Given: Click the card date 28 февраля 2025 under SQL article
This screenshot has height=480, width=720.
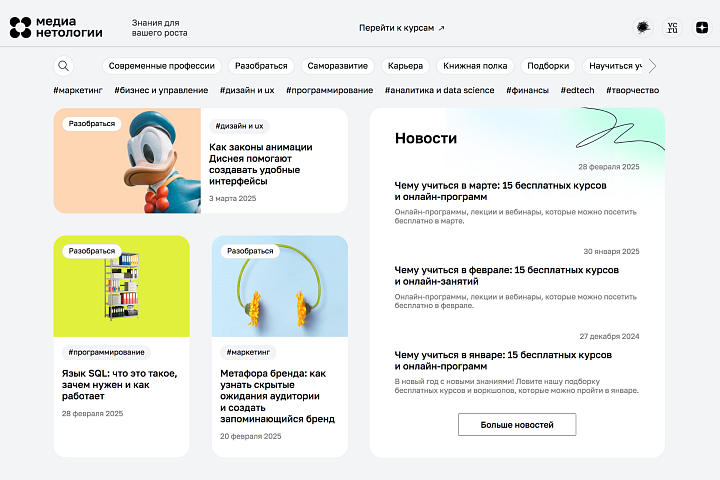Looking at the screenshot, I should [92, 413].
